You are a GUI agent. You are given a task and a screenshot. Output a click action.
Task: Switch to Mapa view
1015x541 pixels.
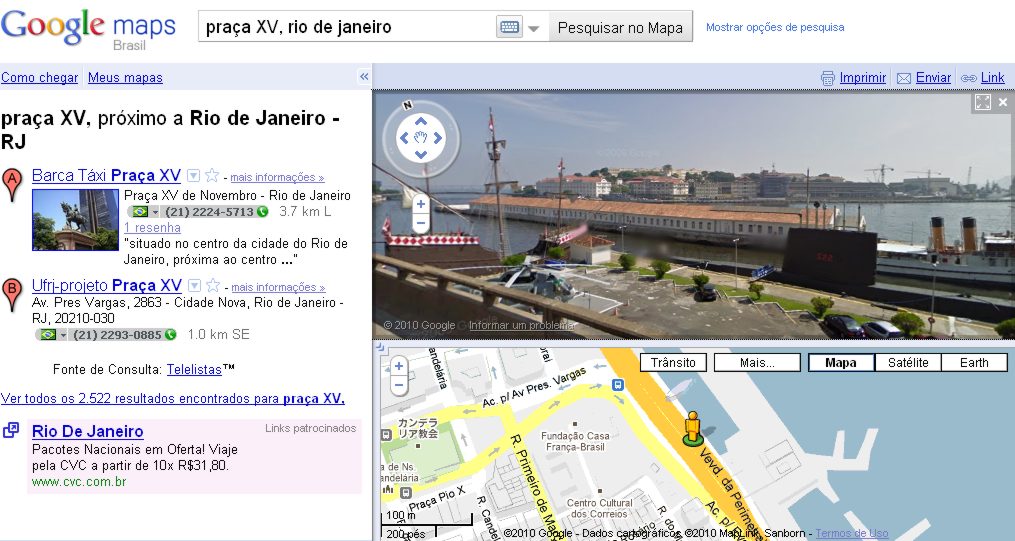click(x=841, y=362)
